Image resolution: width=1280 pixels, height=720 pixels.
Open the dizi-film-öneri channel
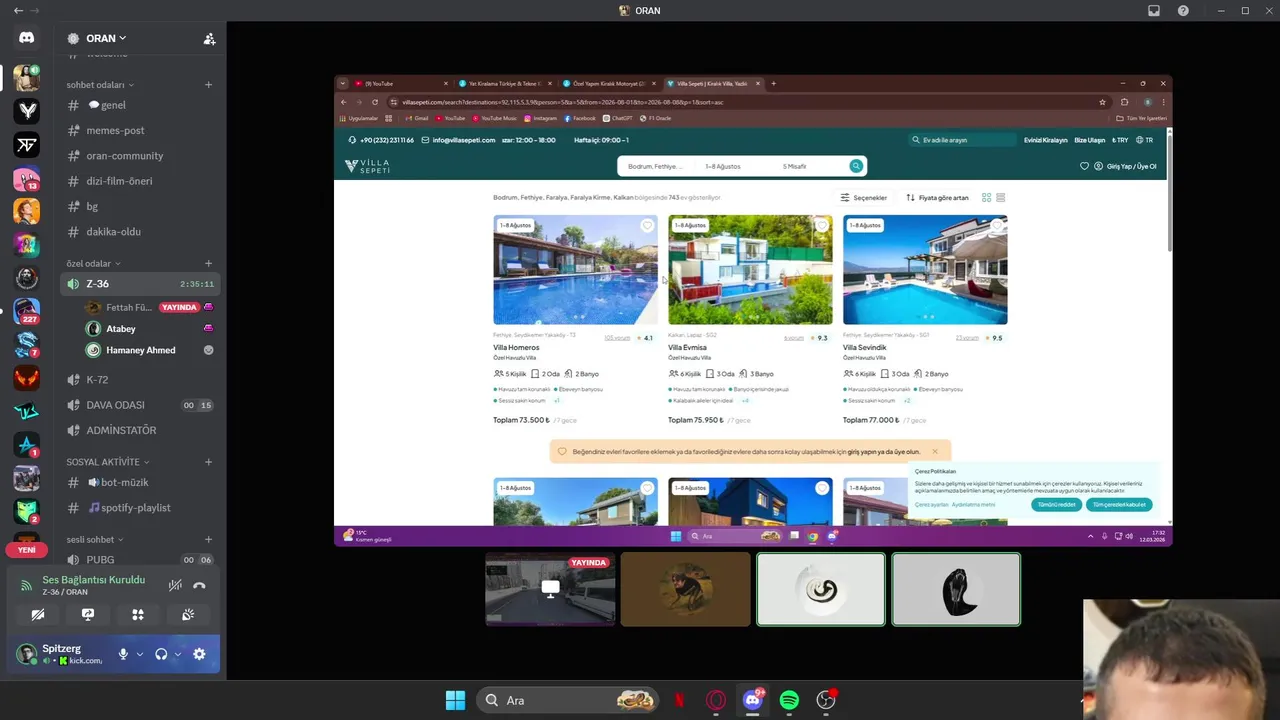coord(139,181)
